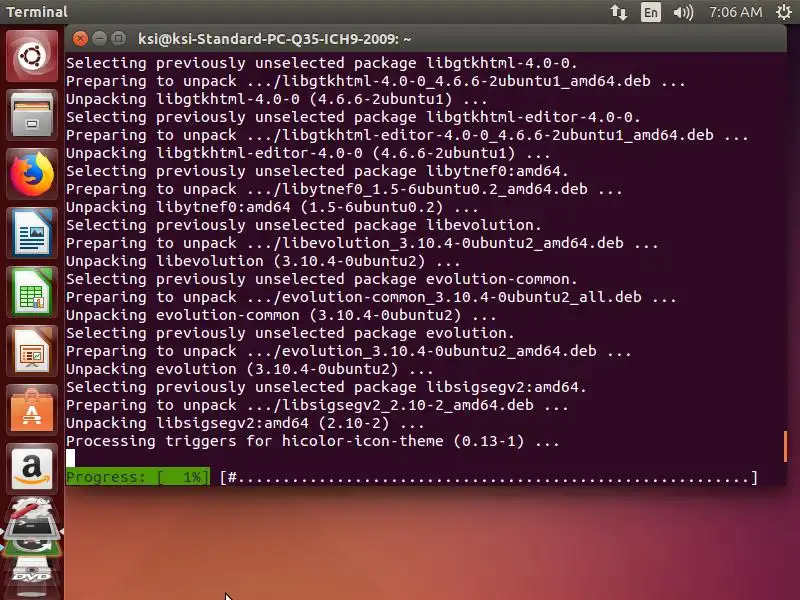Open the 7:06 AM clock menu

coord(735,12)
